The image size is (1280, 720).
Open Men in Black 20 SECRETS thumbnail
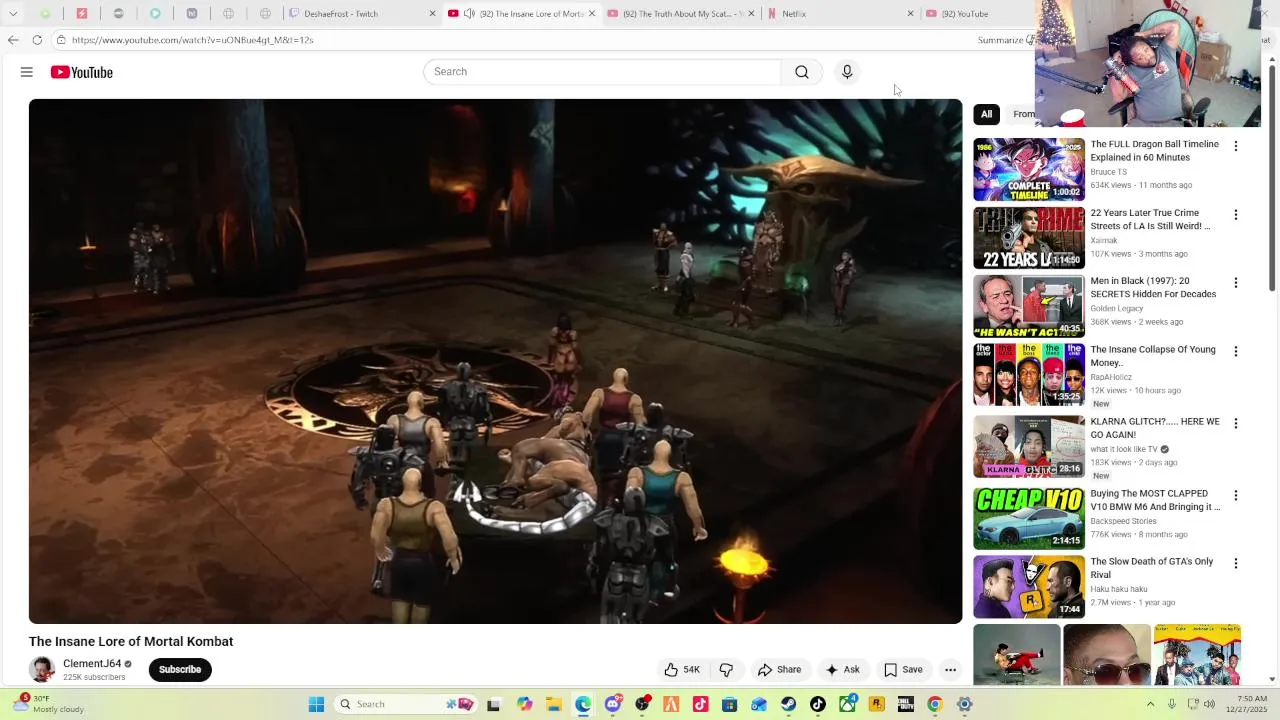tap(1029, 306)
